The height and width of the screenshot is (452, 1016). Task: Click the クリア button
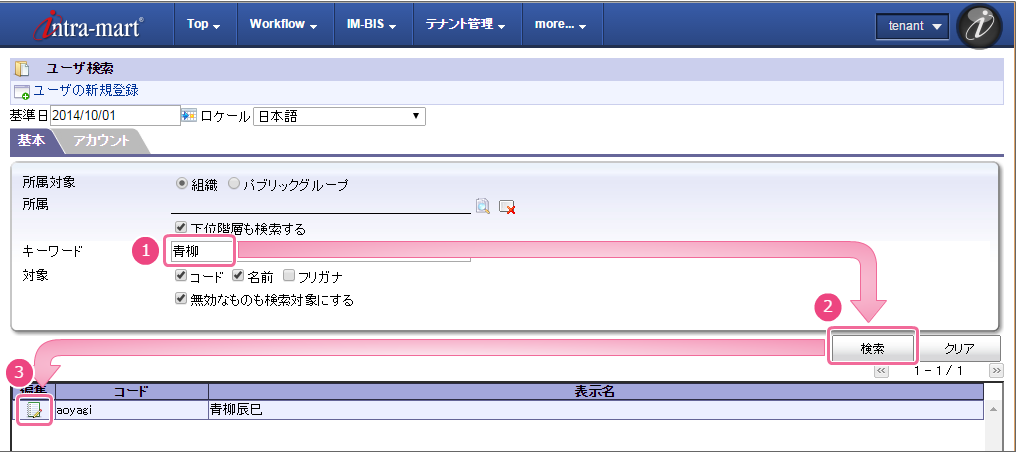click(959, 348)
